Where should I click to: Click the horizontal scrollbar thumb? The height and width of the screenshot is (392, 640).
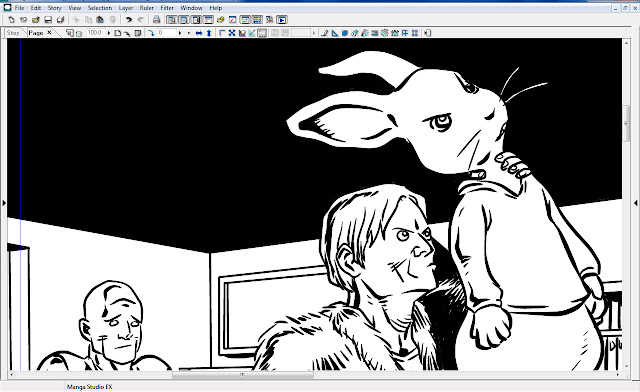[x=243, y=374]
